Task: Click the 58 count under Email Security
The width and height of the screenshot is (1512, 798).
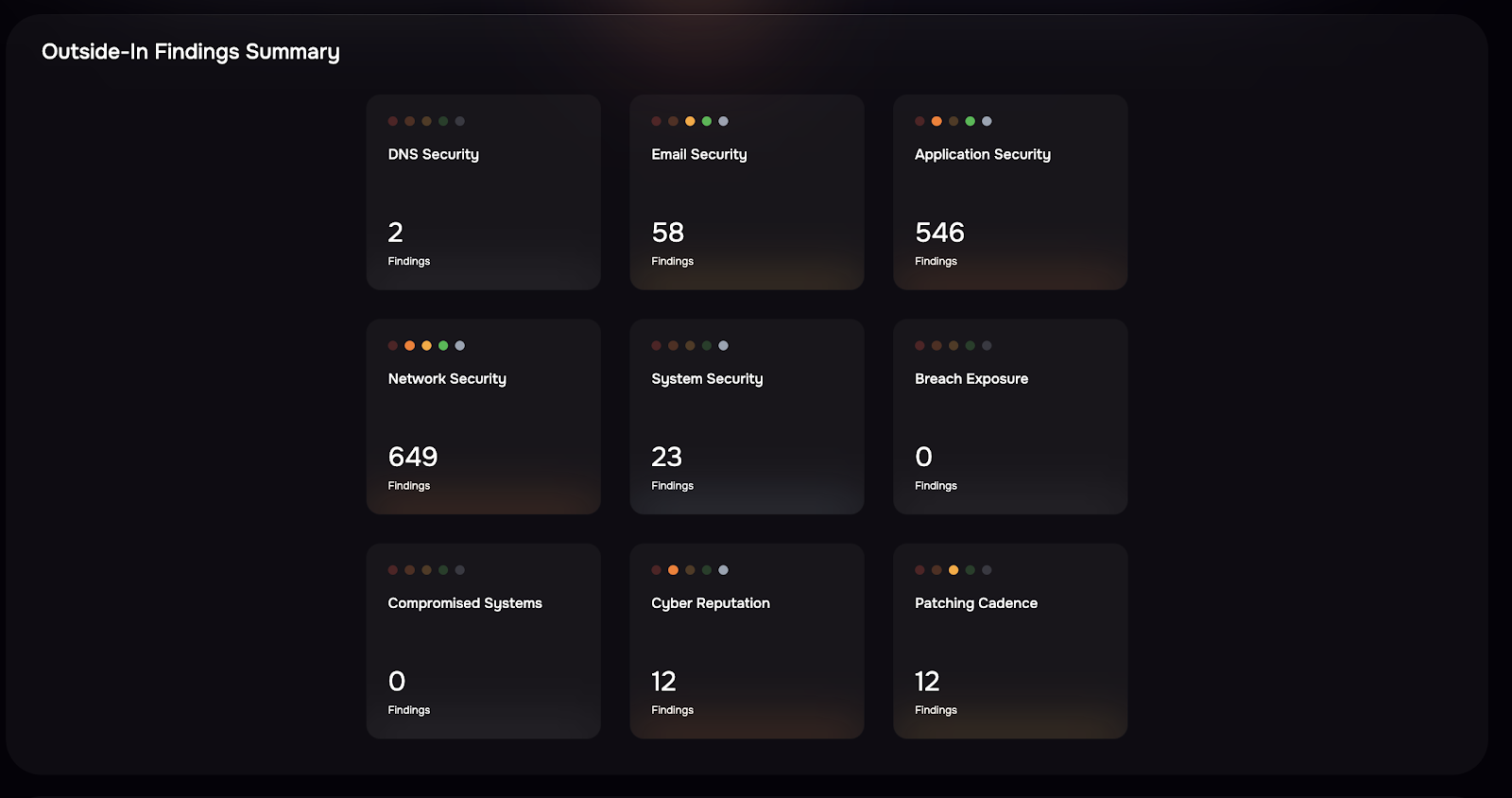Action: (667, 233)
